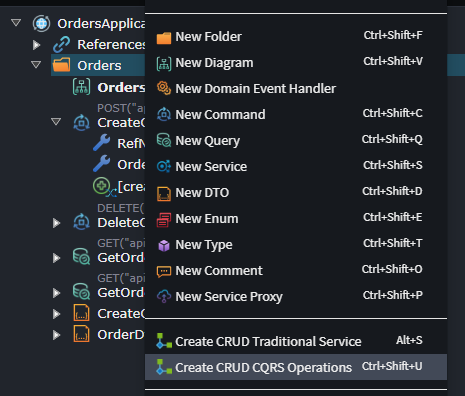The image size is (465, 396).
Task: Expand the Create DTO node
Action: (56, 314)
